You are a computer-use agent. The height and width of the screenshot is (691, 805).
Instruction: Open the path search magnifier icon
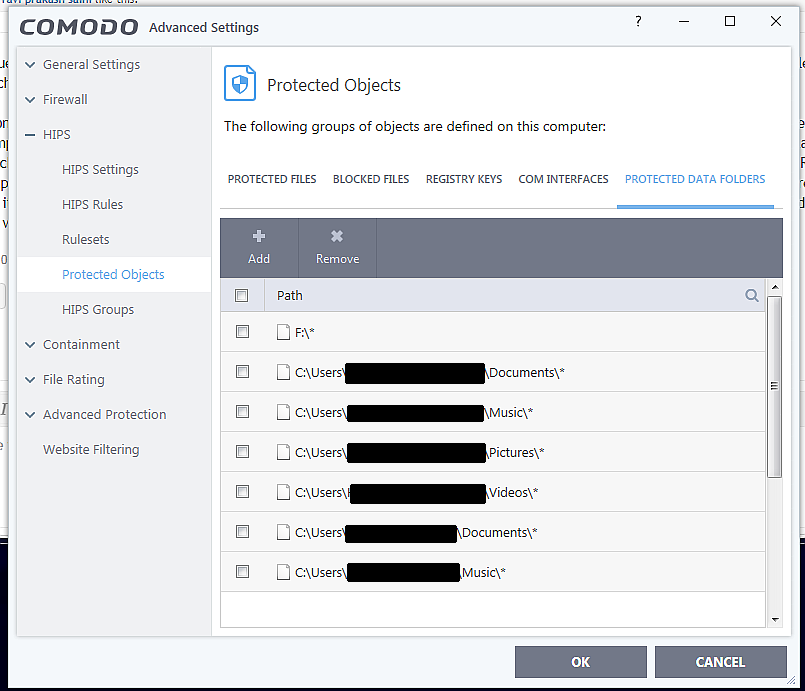(x=752, y=295)
